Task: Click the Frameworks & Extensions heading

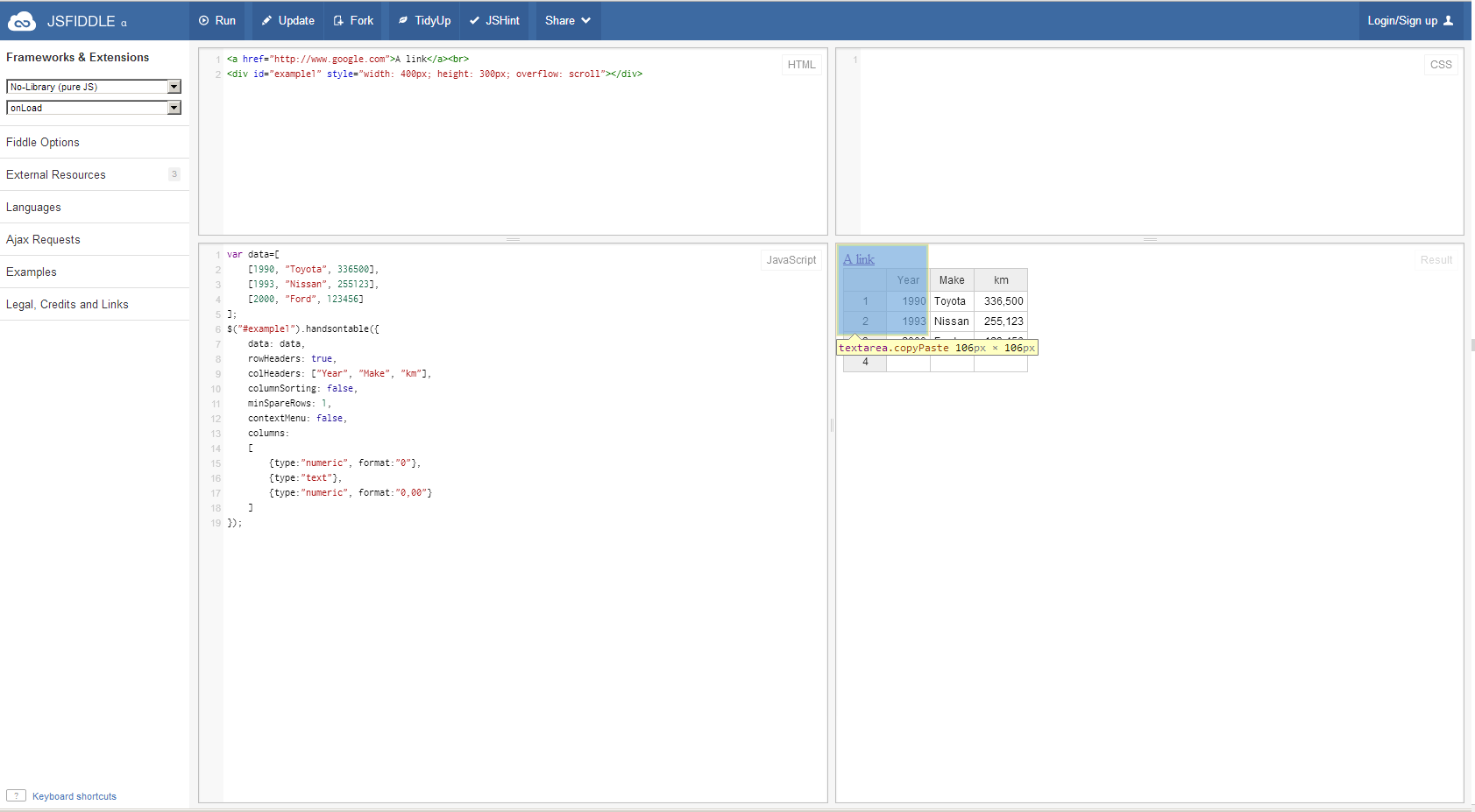Action: click(x=78, y=57)
